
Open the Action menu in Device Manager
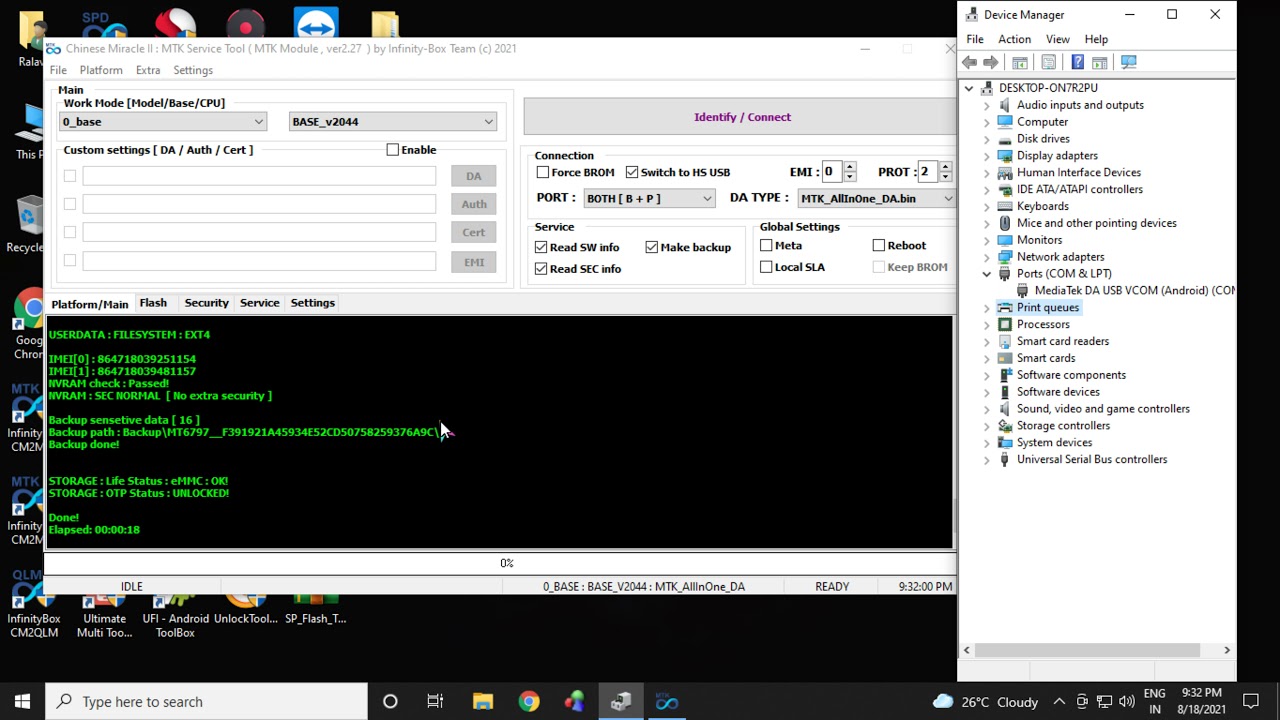click(1014, 39)
